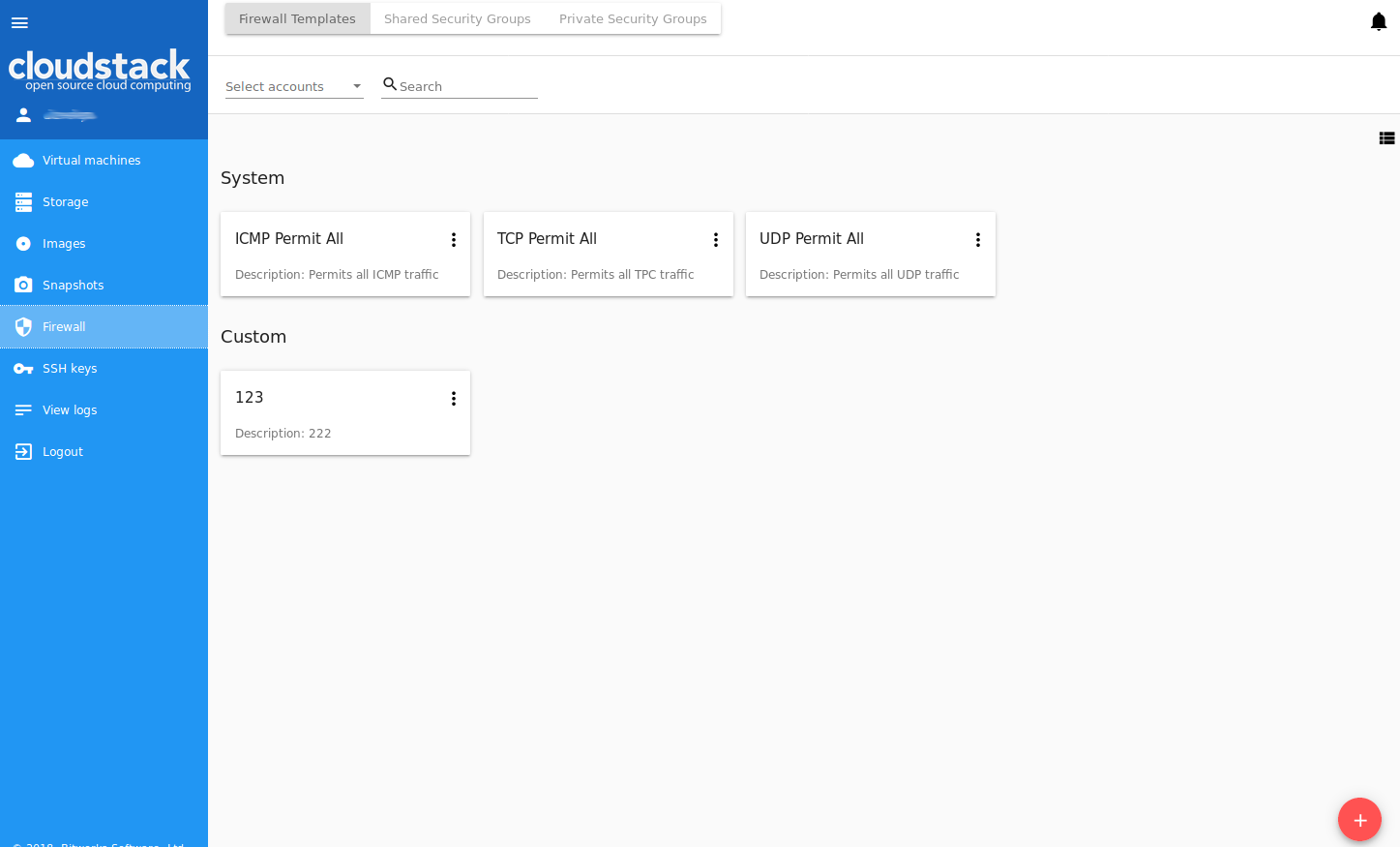Screen dimensions: 1400x847
Task: Click the hamburger menu icon
Action: [19, 22]
